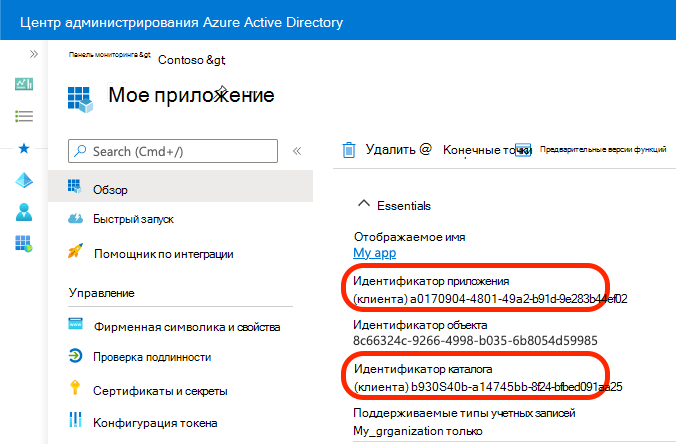Open Фирменная символика и свойства
The image size is (676, 444).
click(x=187, y=327)
